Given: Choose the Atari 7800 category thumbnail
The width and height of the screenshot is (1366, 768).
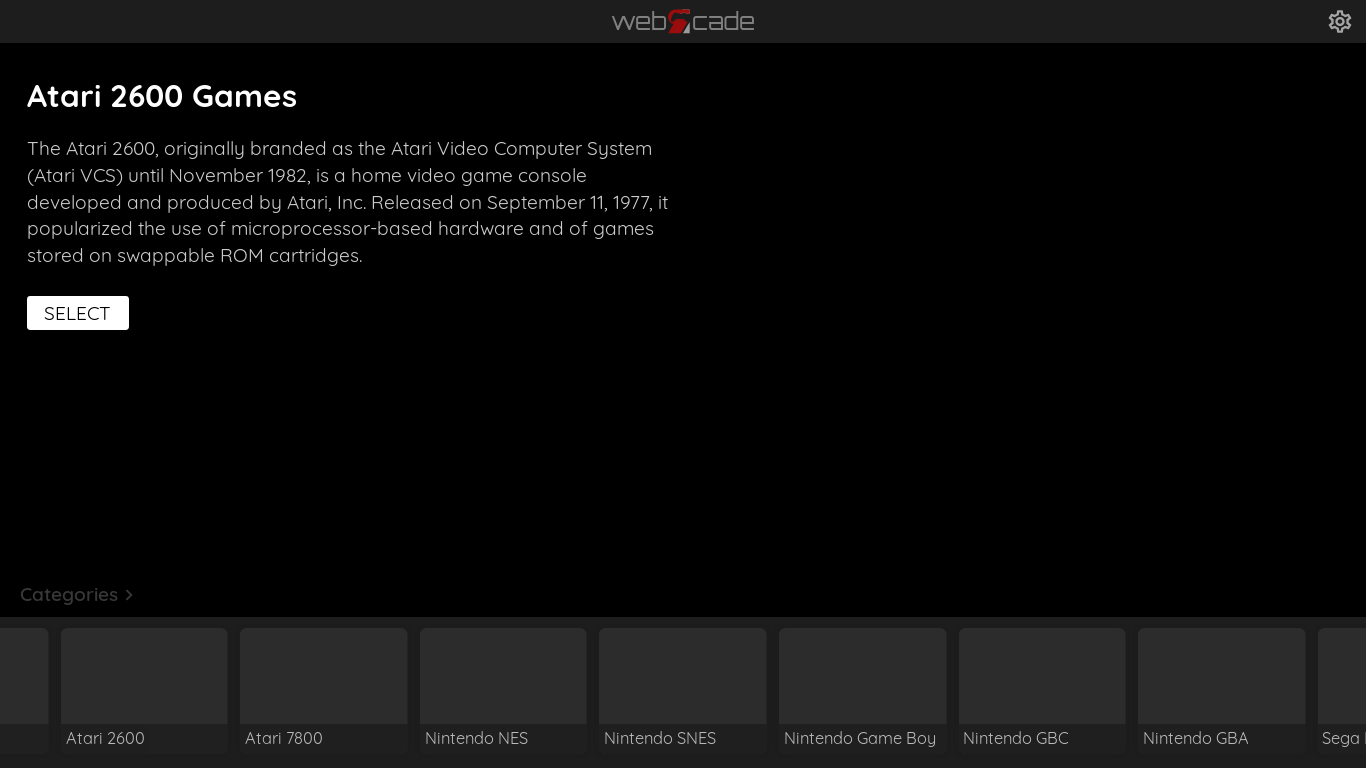Looking at the screenshot, I should (x=323, y=676).
